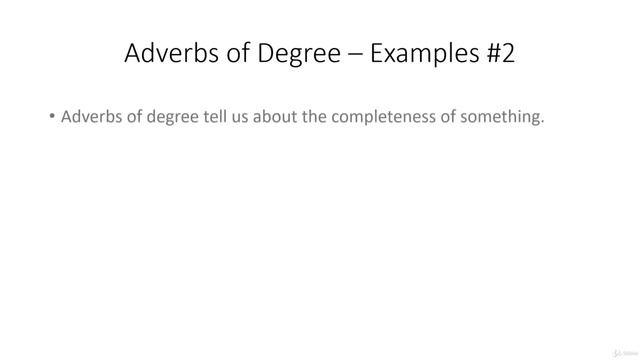Click the word "Adverbs" in the slide title
640x360 pixels.
(x=171, y=53)
